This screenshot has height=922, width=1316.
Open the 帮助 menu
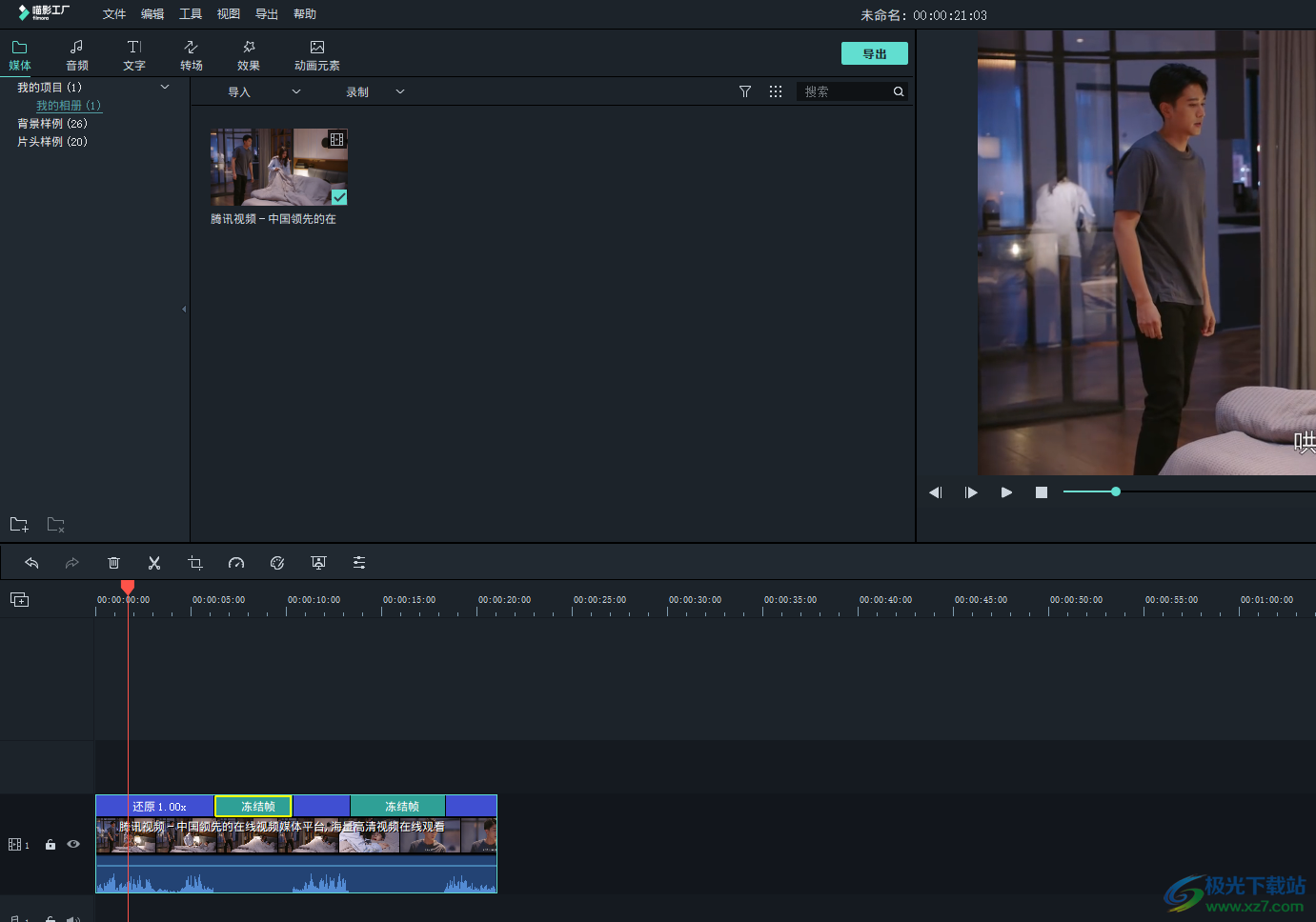click(x=305, y=14)
